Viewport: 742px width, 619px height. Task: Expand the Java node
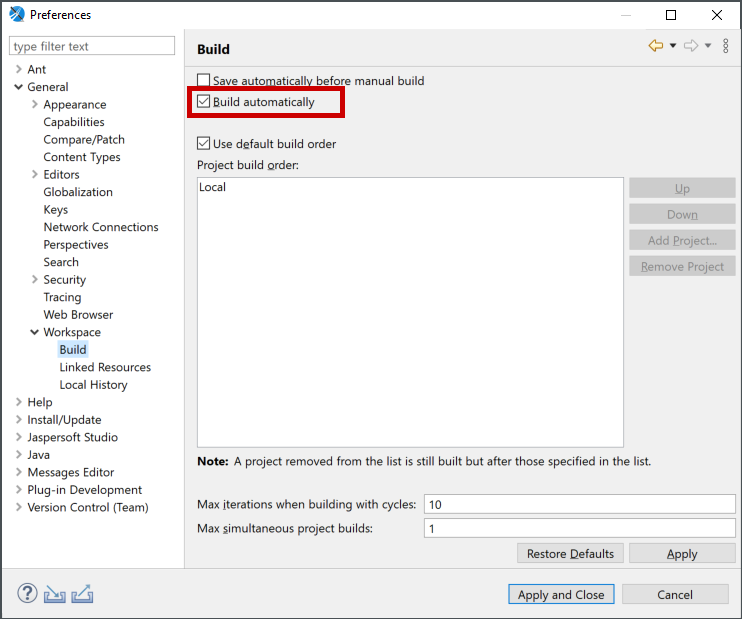[18, 454]
